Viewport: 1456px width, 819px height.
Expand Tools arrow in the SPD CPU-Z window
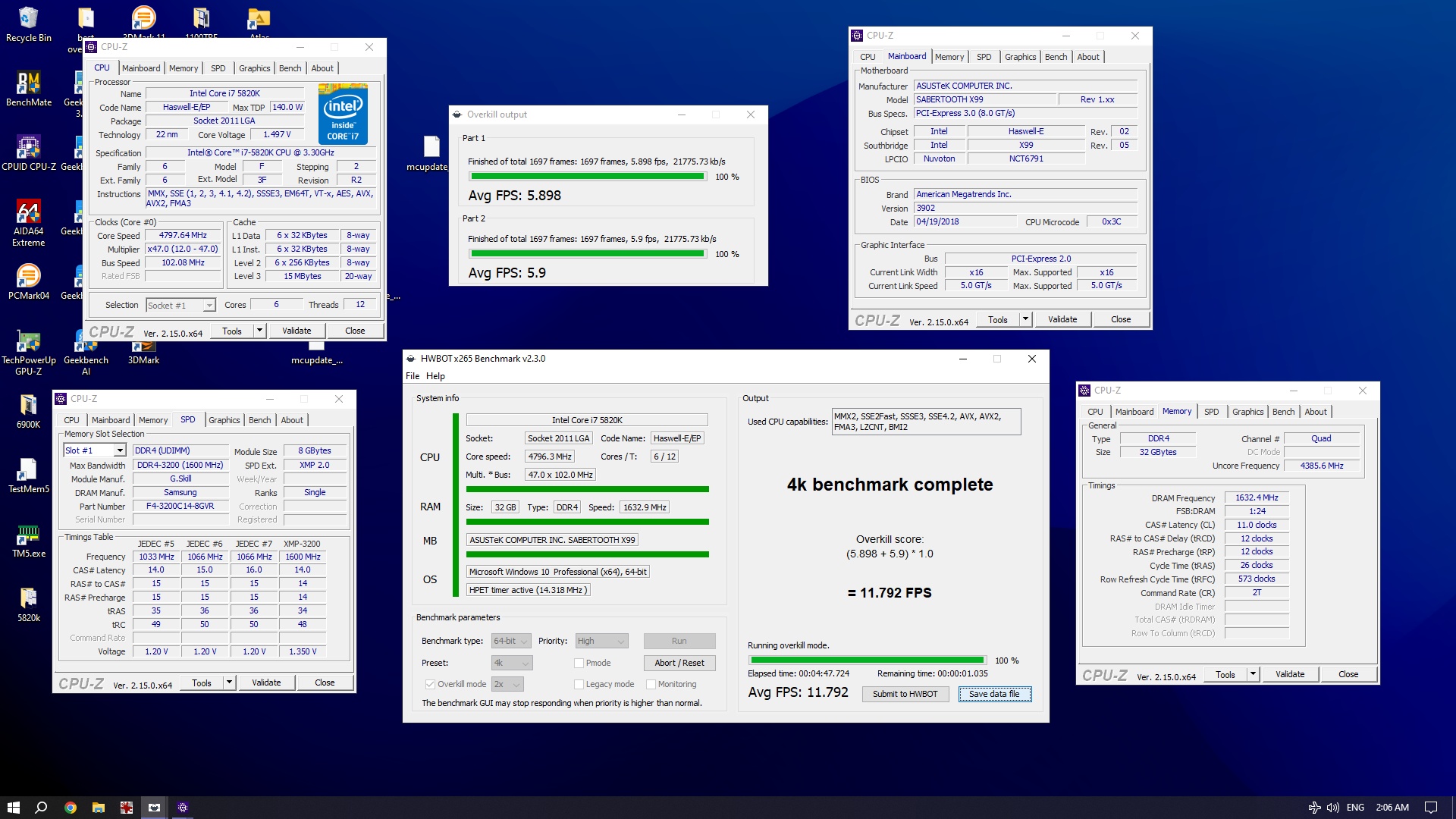pyautogui.click(x=229, y=682)
